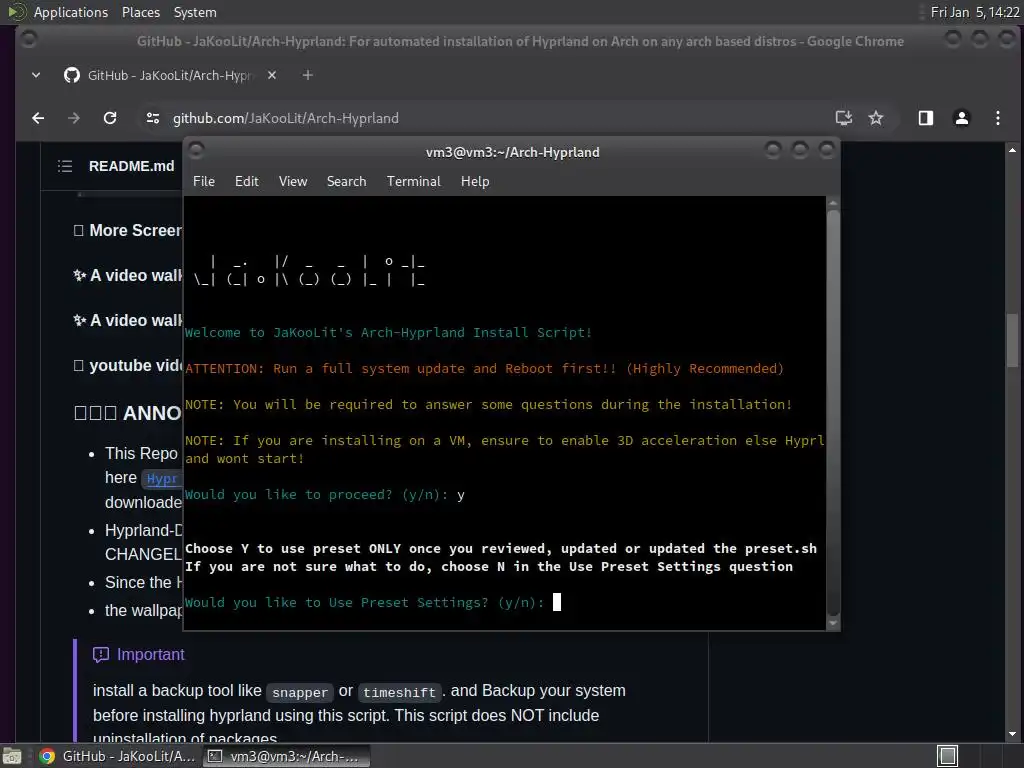Open README outline list icon
The width and height of the screenshot is (1024, 768).
tap(65, 166)
